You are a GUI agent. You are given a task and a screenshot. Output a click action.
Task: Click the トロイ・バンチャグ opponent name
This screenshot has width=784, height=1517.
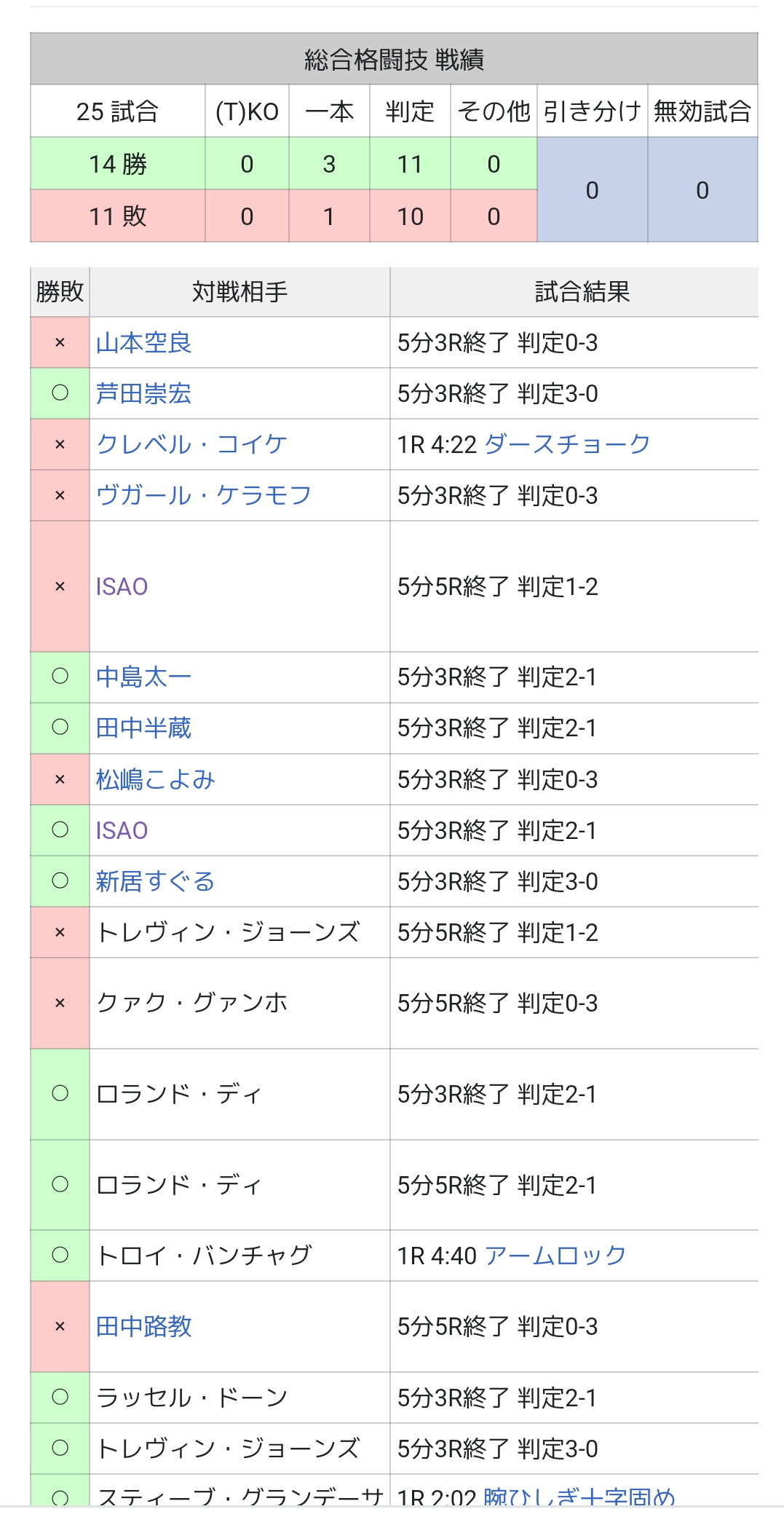pos(204,1256)
